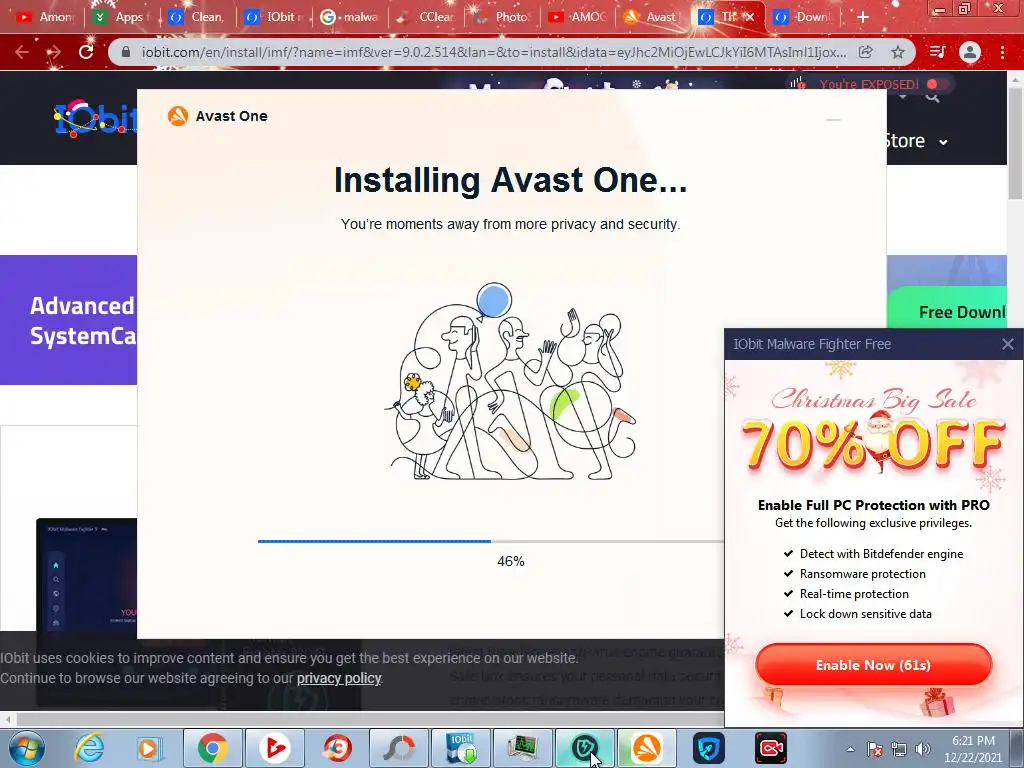Open the IObit installer taskbar icon
The height and width of the screenshot is (768, 1024).
462,748
